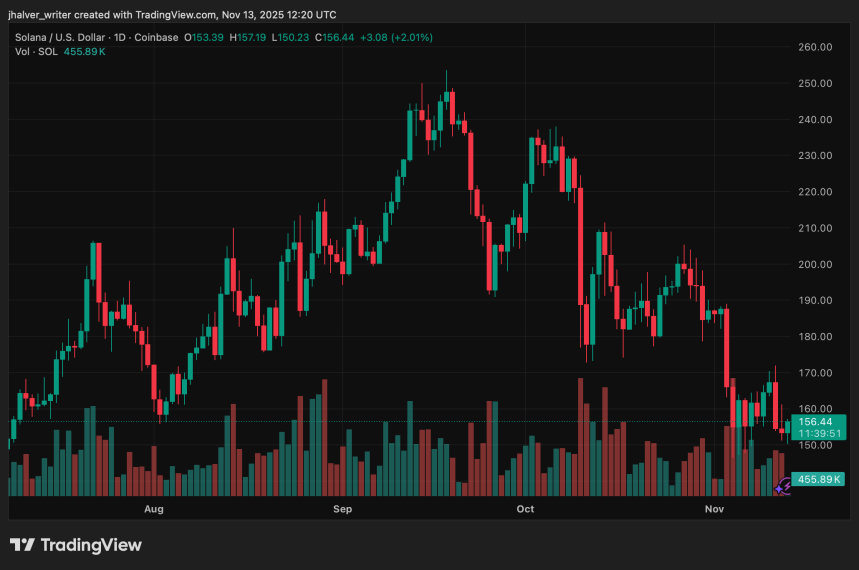Screen dimensions: 859x570
Task: Click the closing price C156.44 value
Action: pos(334,38)
